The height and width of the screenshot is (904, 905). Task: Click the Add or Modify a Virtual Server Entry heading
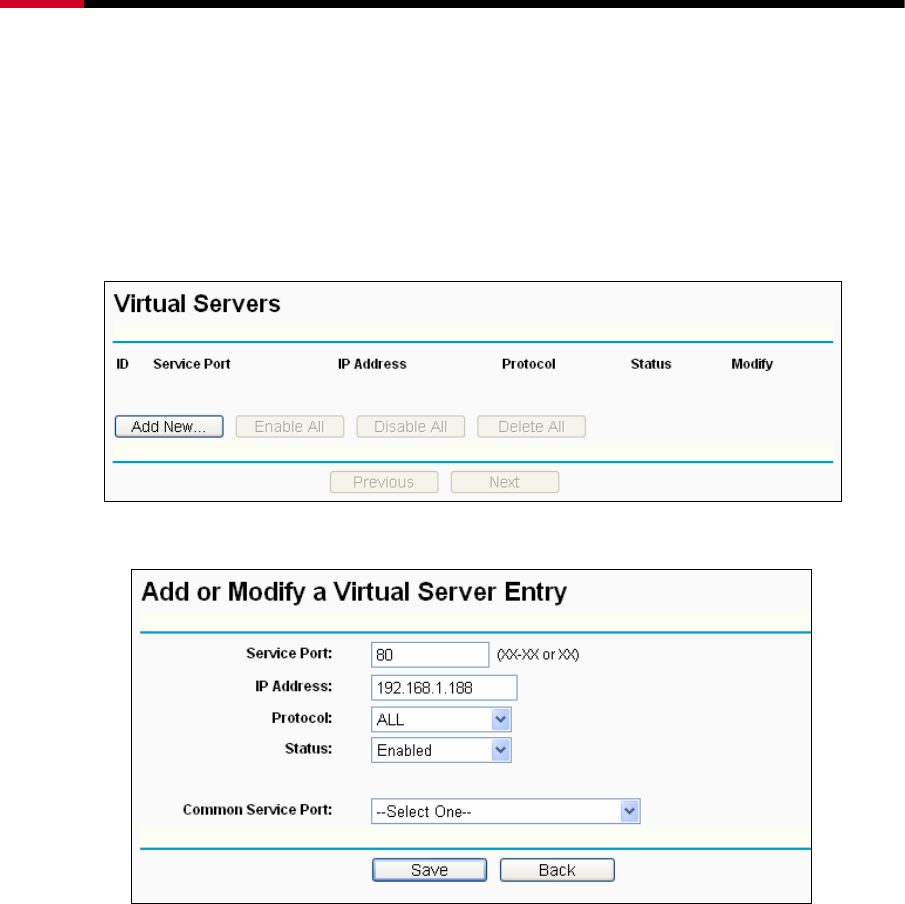(x=354, y=592)
